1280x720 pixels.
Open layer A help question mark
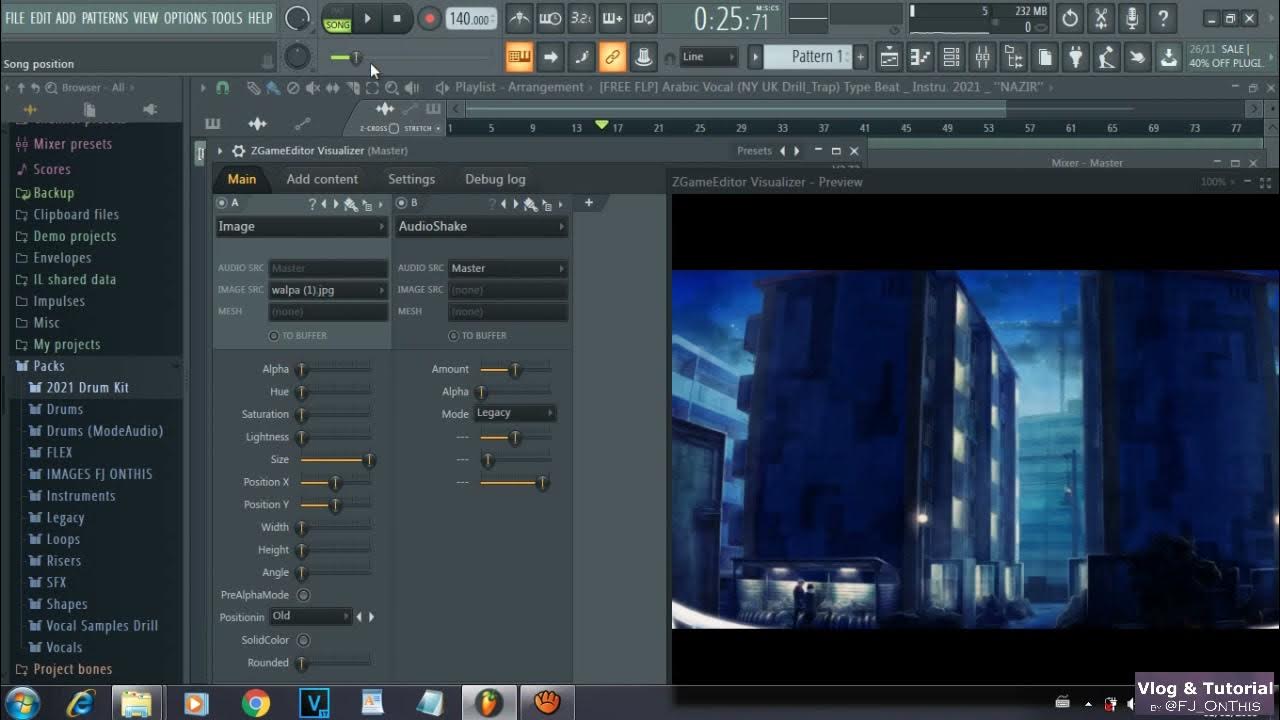312,204
